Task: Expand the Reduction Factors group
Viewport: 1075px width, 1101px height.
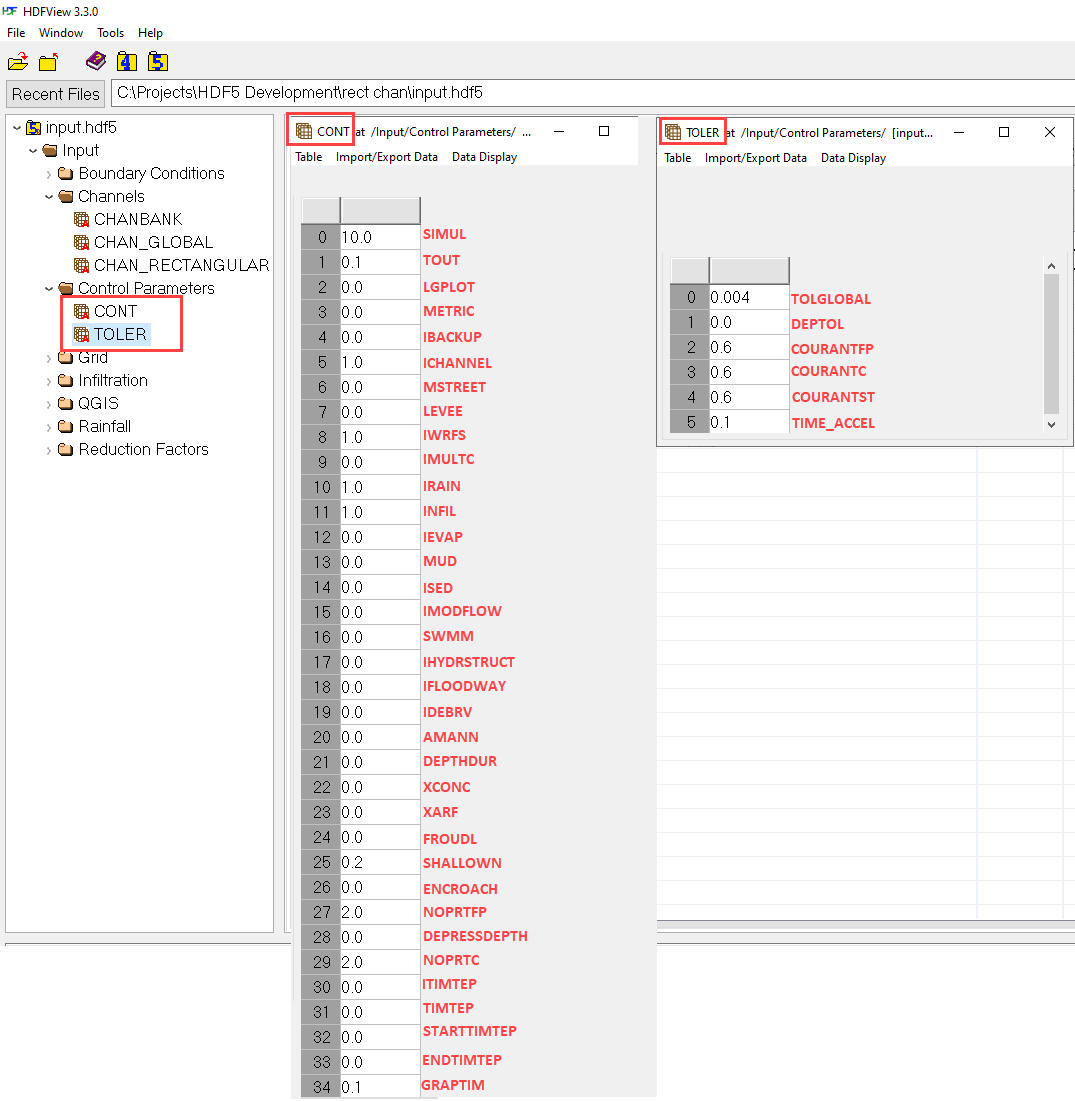Action: pos(49,450)
